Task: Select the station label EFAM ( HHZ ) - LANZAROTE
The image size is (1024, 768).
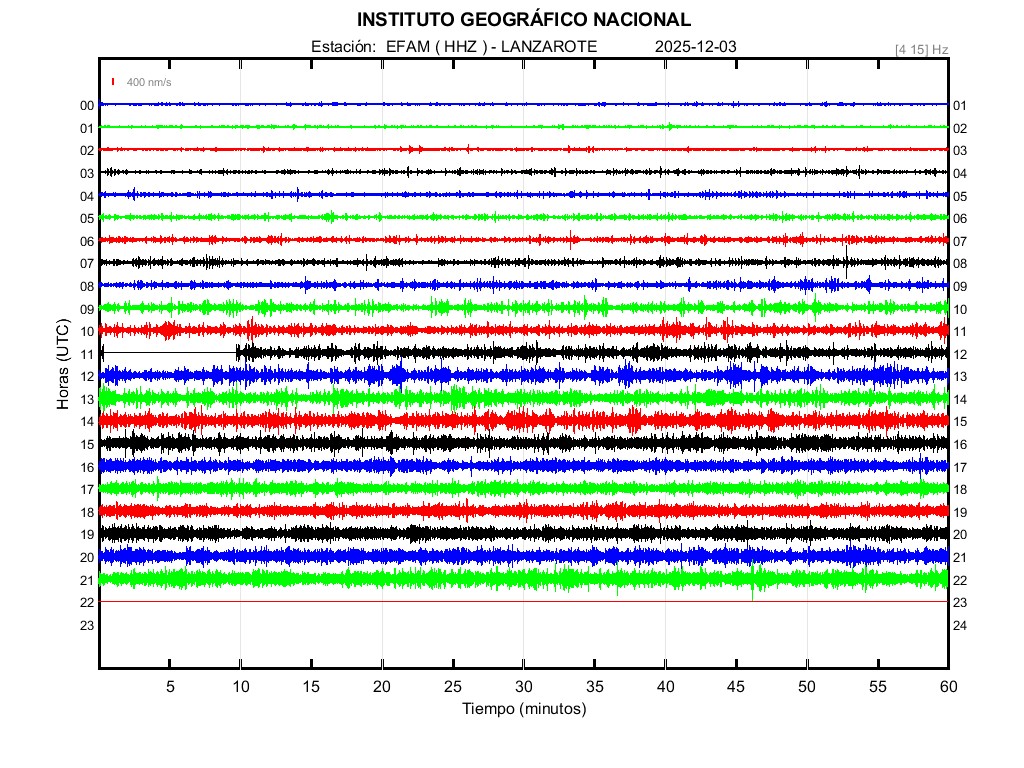Action: point(454,47)
